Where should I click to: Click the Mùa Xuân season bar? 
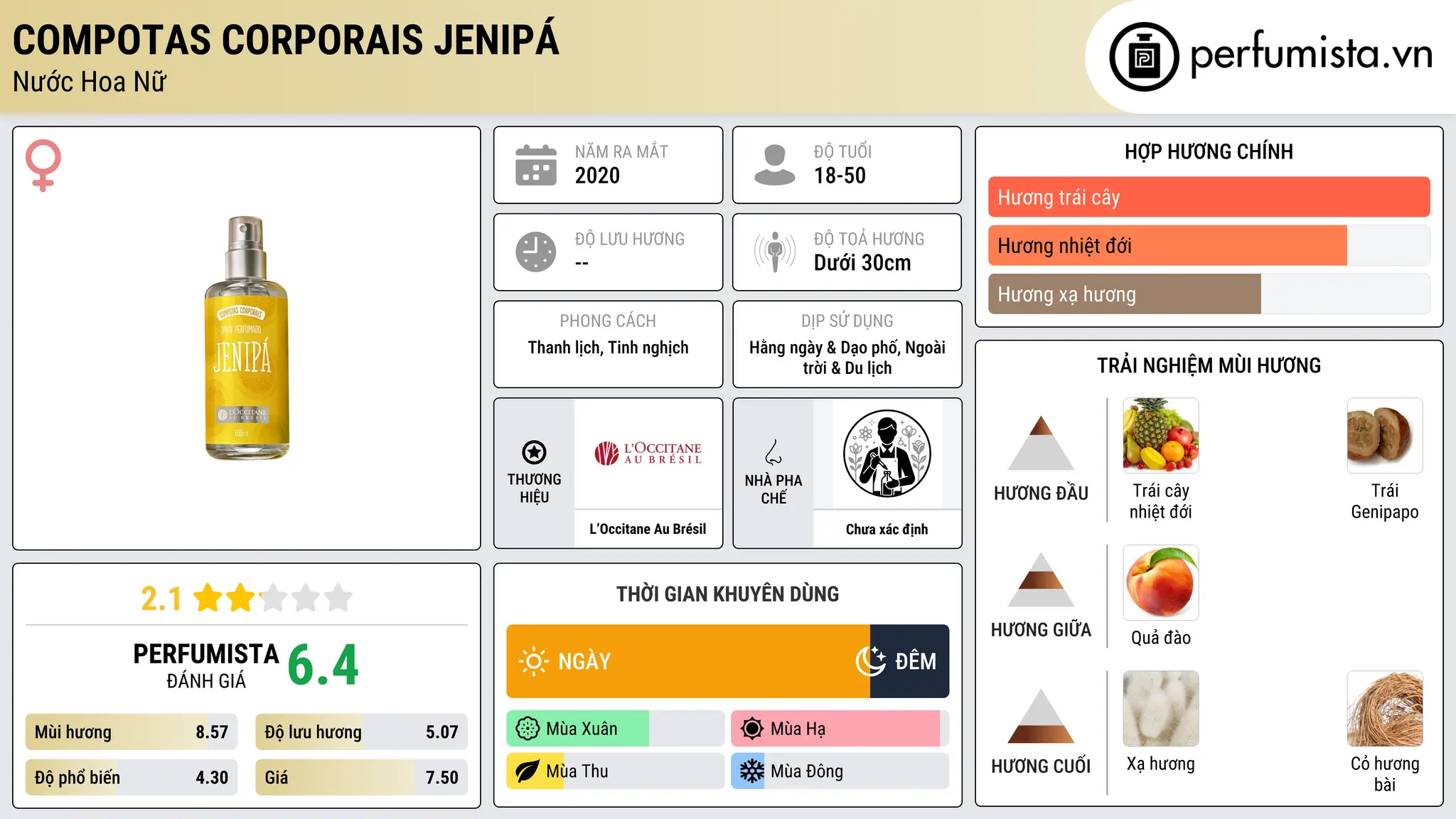pos(615,729)
